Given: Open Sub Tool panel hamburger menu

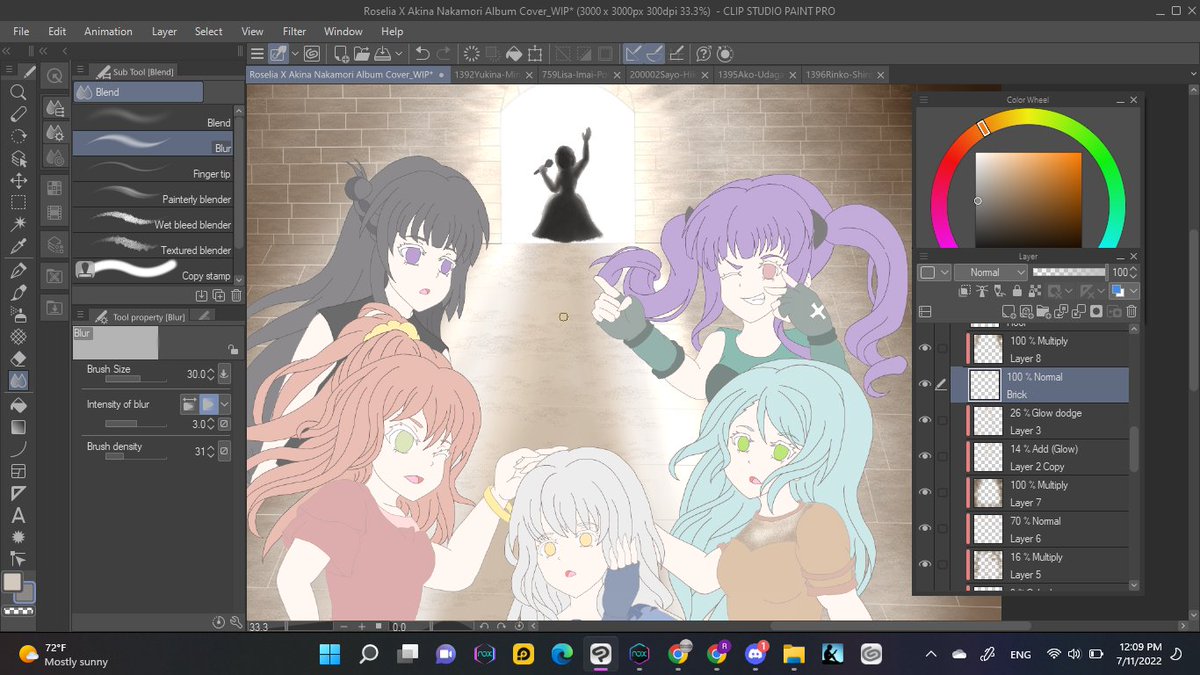Looking at the screenshot, I should click(x=78, y=71).
